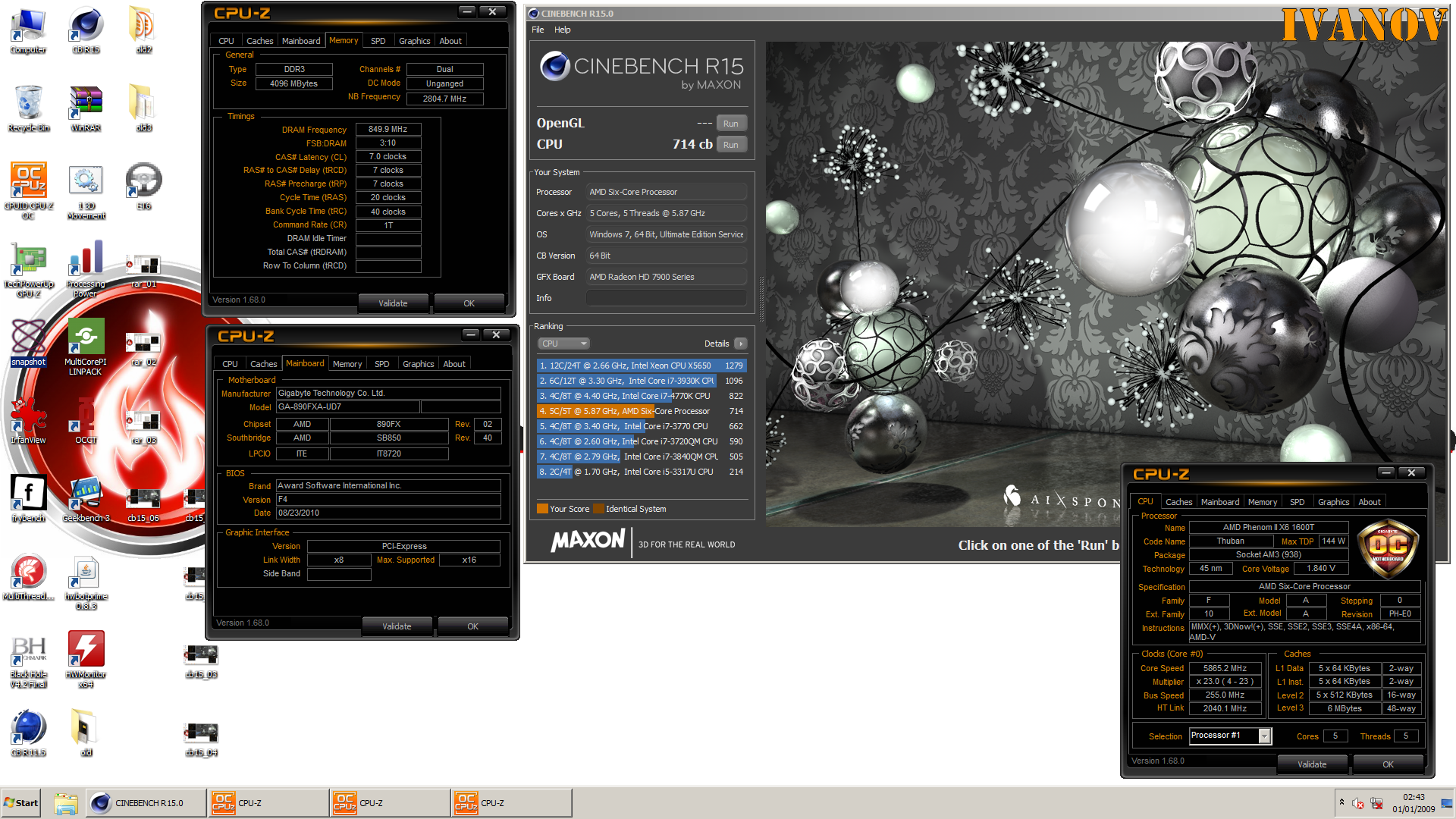The image size is (1456, 819).
Task: Open the old folder icon
Action: pos(86,733)
